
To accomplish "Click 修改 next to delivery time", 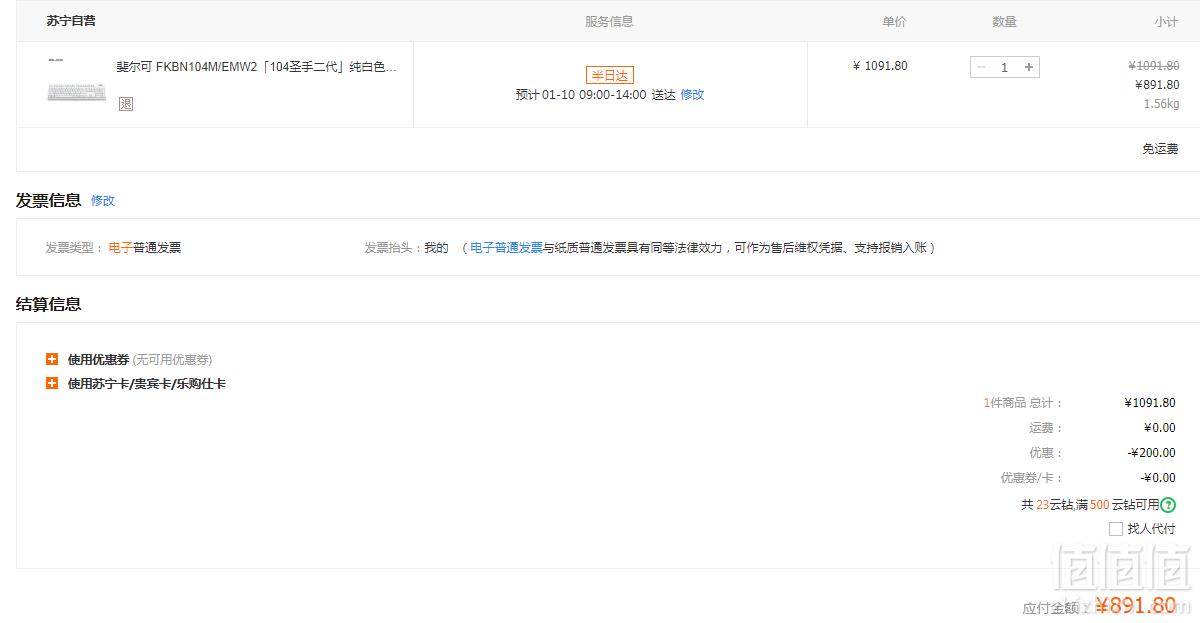I will click(x=692, y=95).
